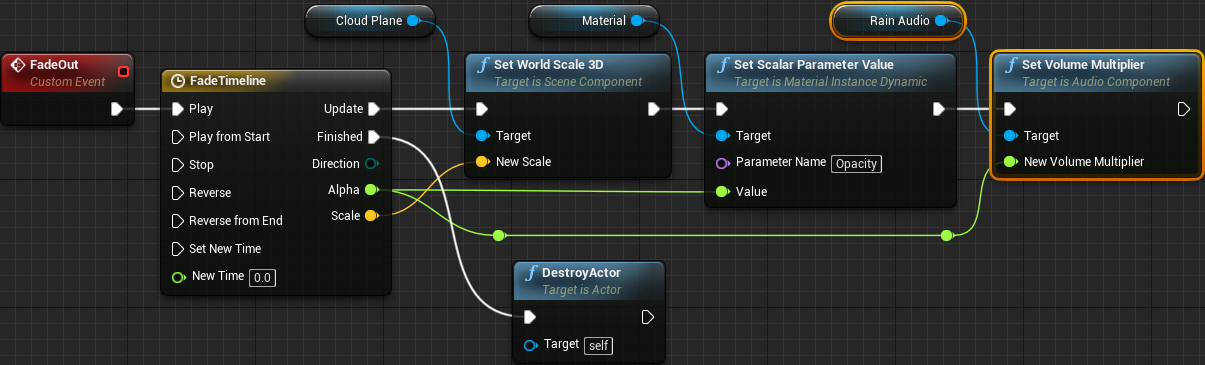
Task: Click the FadeOut event red delegate pin
Action: coord(124,71)
